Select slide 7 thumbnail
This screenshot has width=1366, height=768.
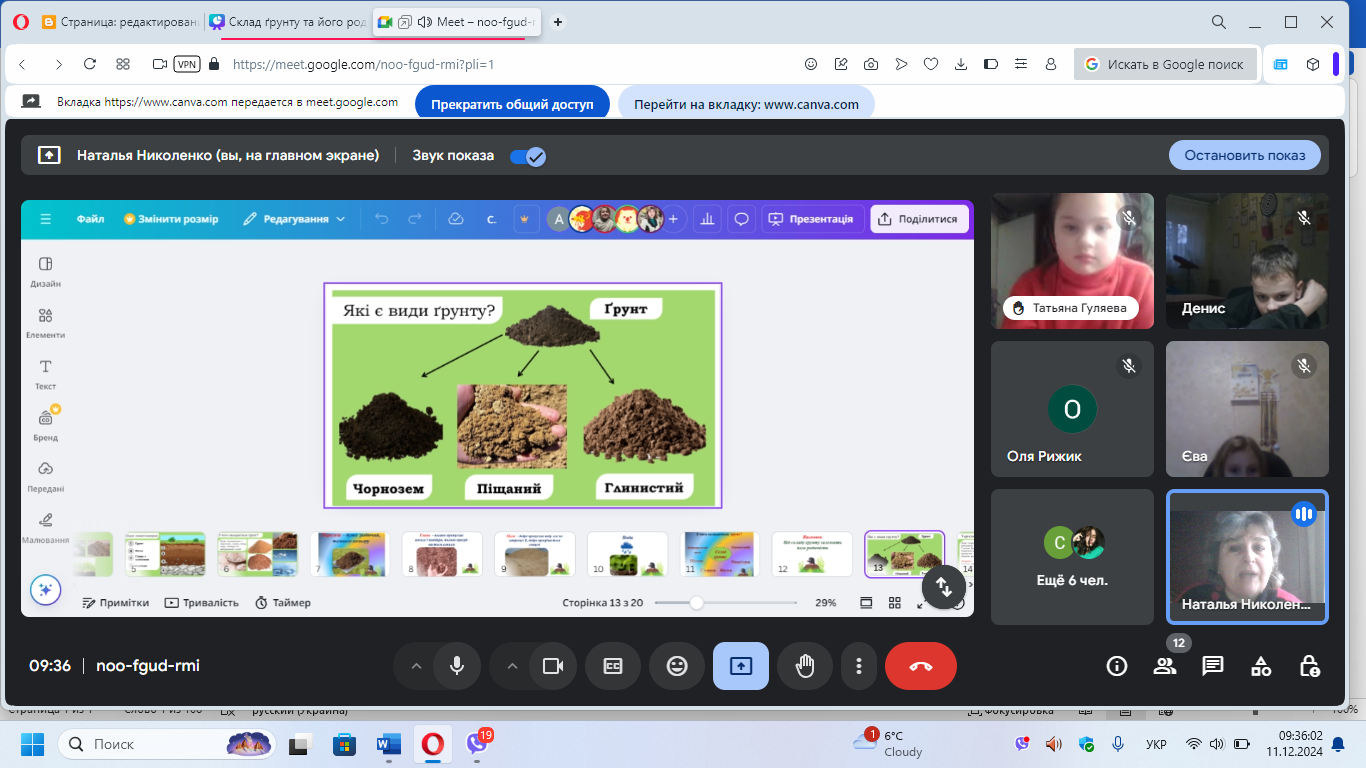coord(350,554)
